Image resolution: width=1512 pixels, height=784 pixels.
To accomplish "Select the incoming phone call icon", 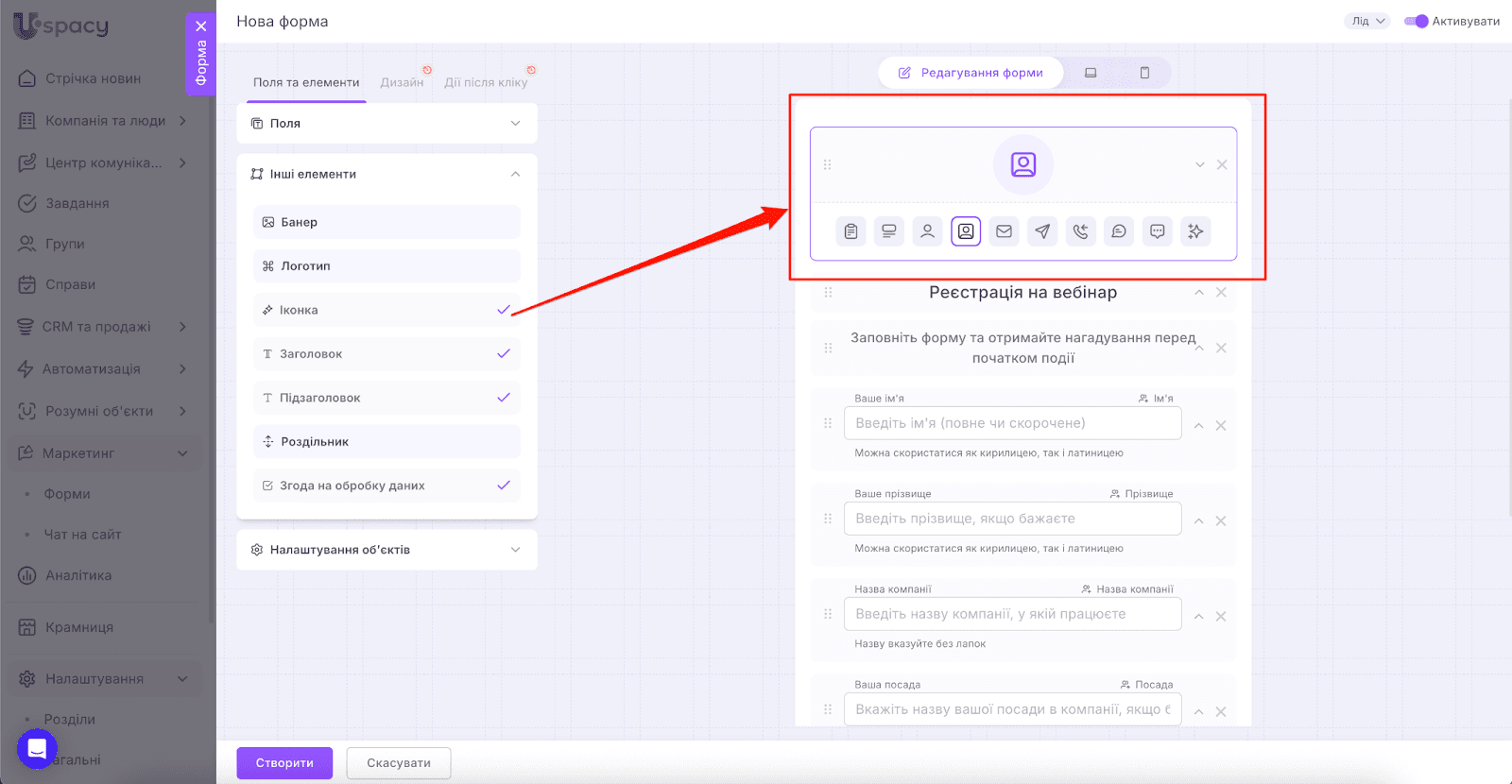I will pos(1080,231).
